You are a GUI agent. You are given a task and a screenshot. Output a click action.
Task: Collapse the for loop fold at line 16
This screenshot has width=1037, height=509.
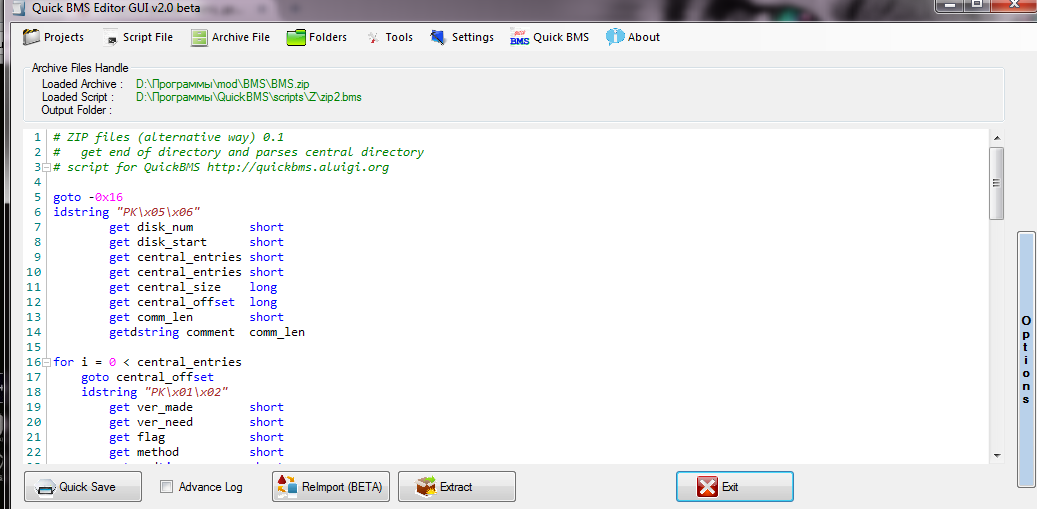(46, 362)
